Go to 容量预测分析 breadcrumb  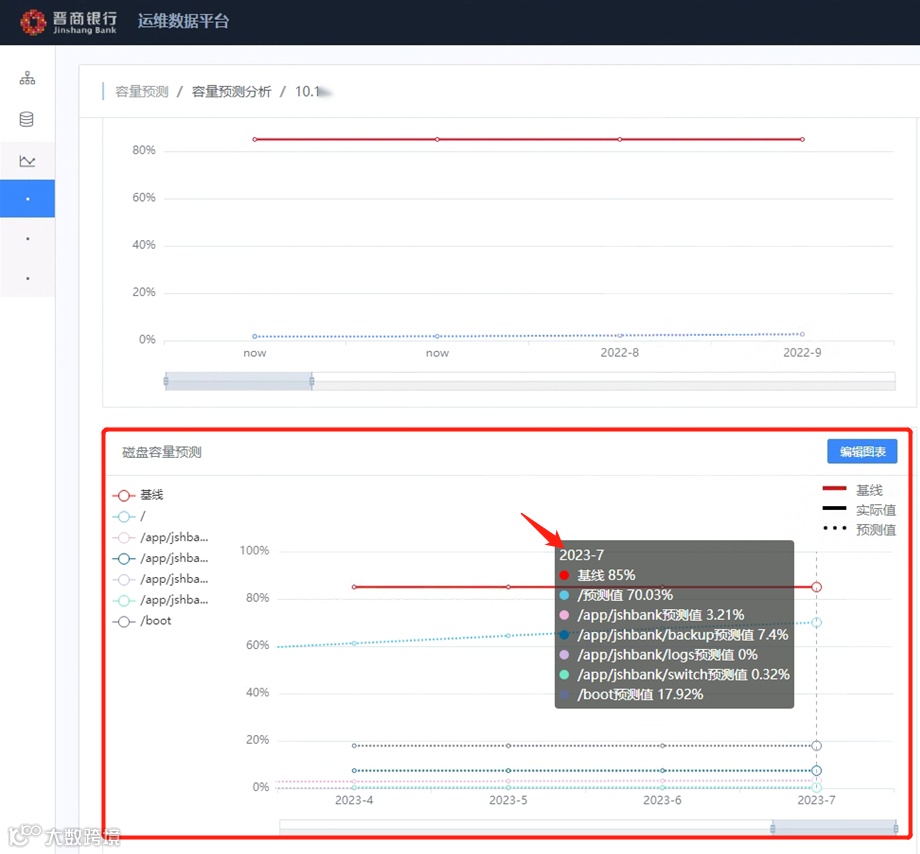pos(231,92)
